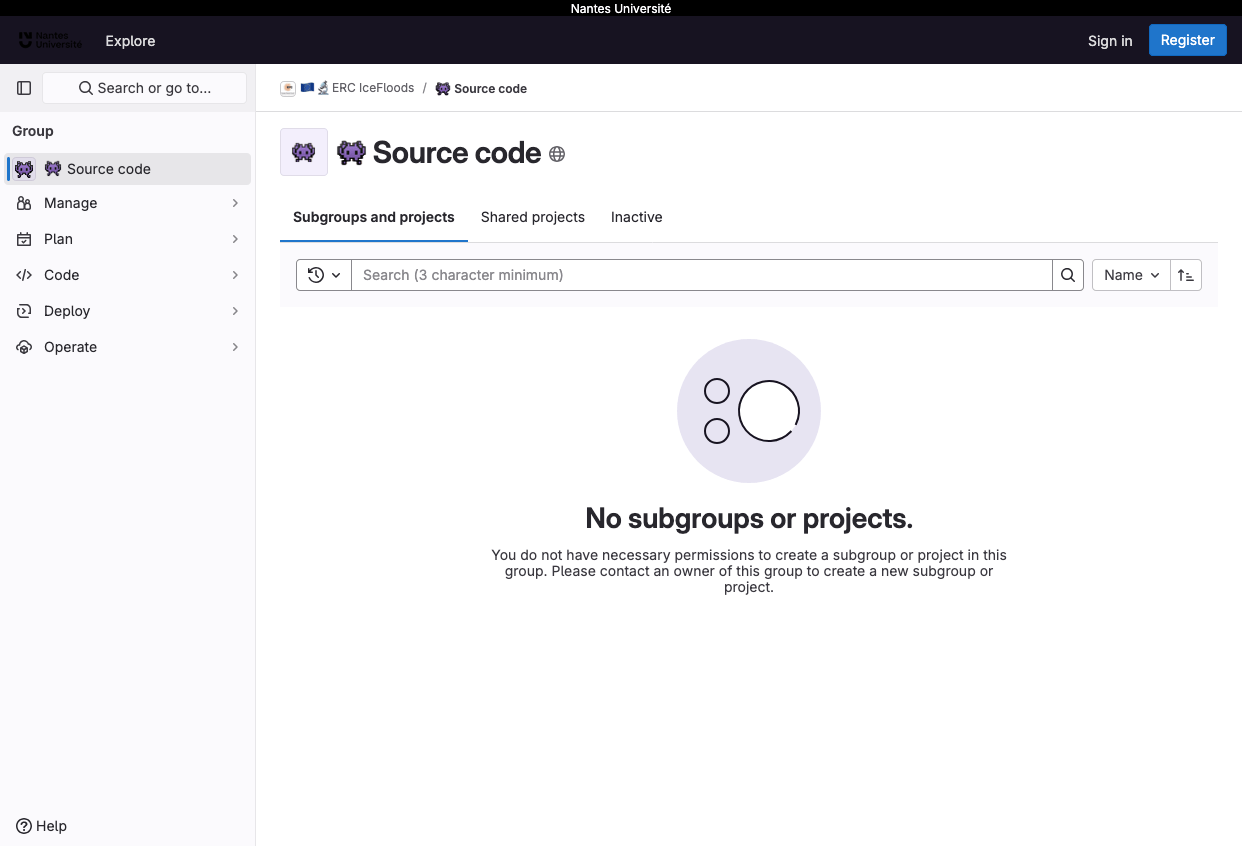This screenshot has height=846, width=1242.
Task: Click the Deploy icon in sidebar
Action: [x=24, y=311]
